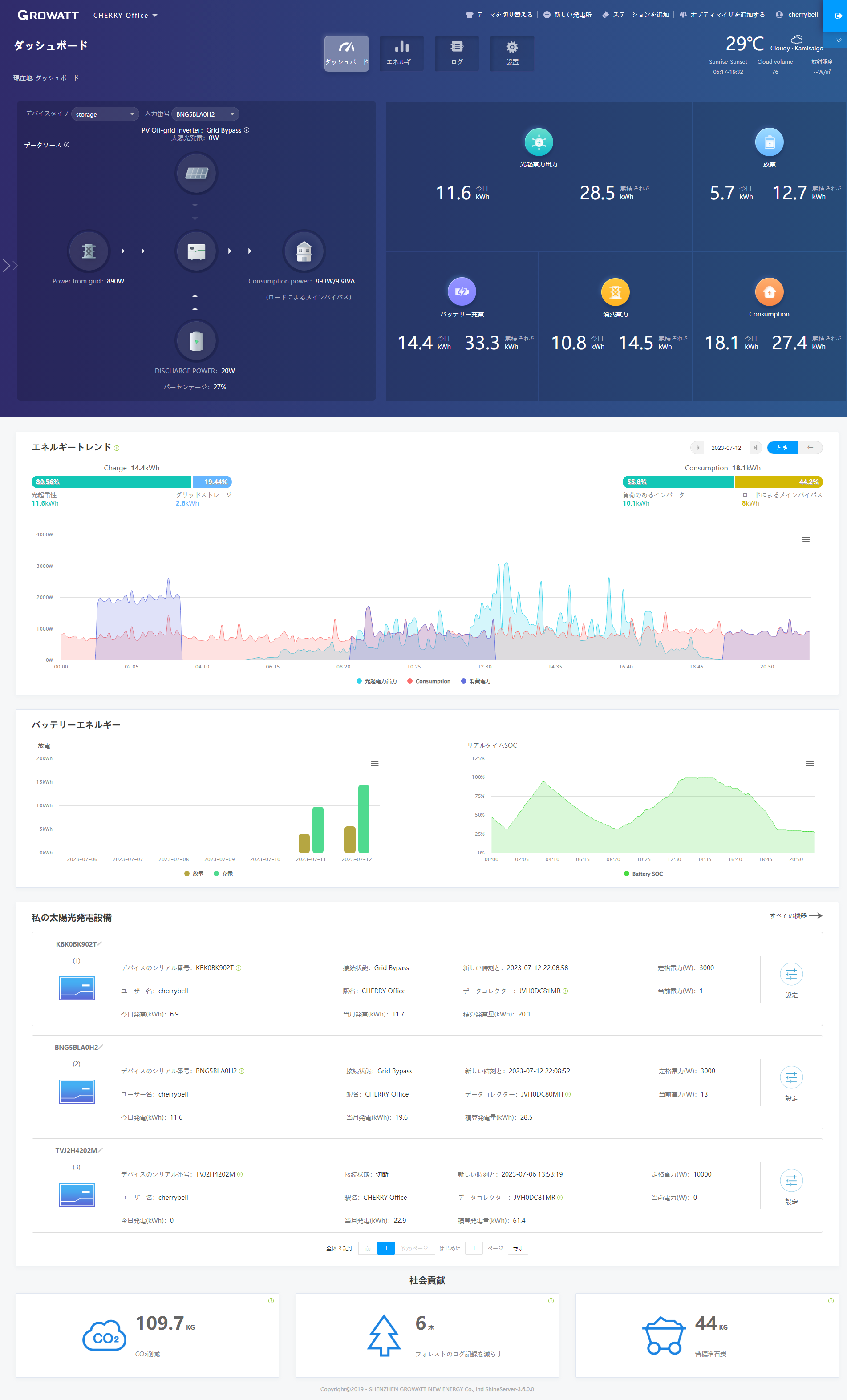Toggle Consumption series in trend legend
The width and height of the screenshot is (847, 1400).
429,681
